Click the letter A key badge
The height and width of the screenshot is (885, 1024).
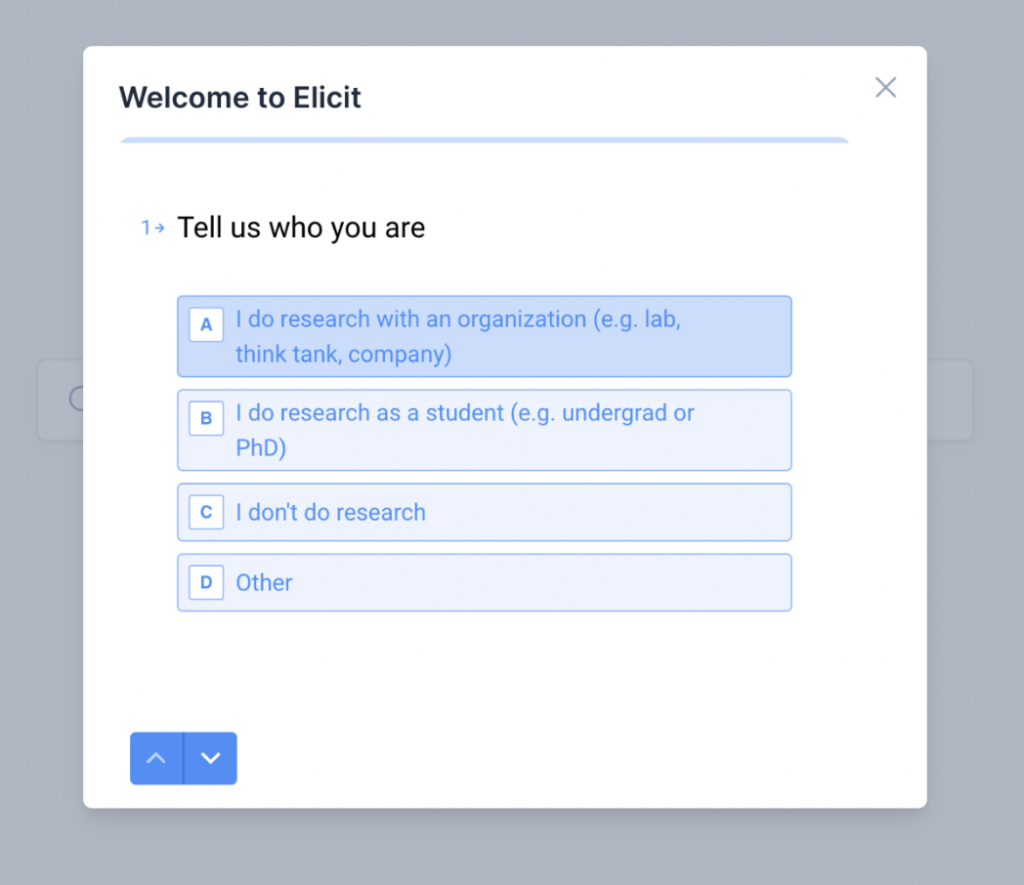206,324
